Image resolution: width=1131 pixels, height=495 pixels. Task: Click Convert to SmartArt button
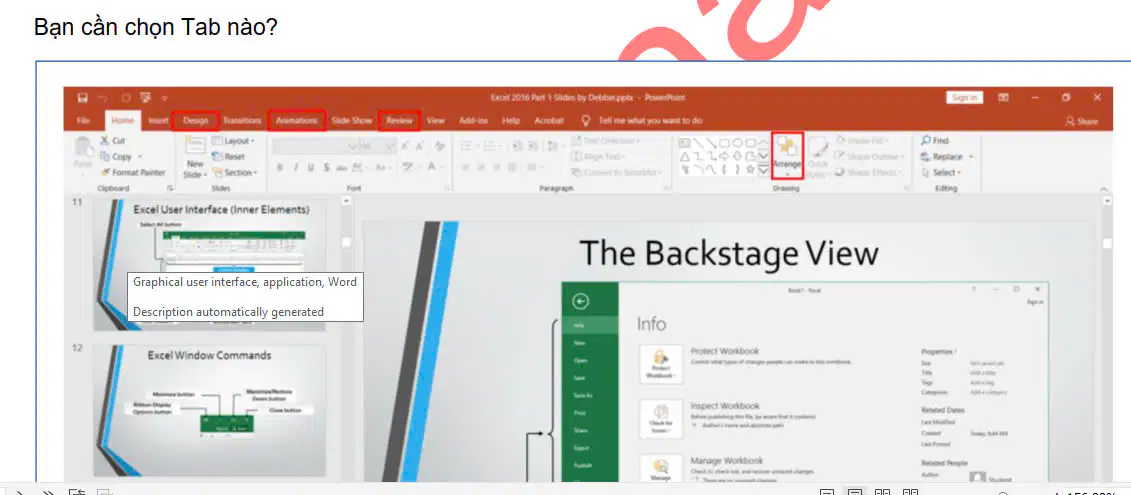pyautogui.click(x=618, y=172)
